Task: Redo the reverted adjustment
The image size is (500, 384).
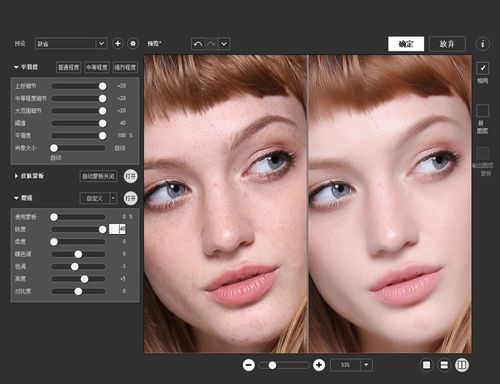Action: pos(211,44)
